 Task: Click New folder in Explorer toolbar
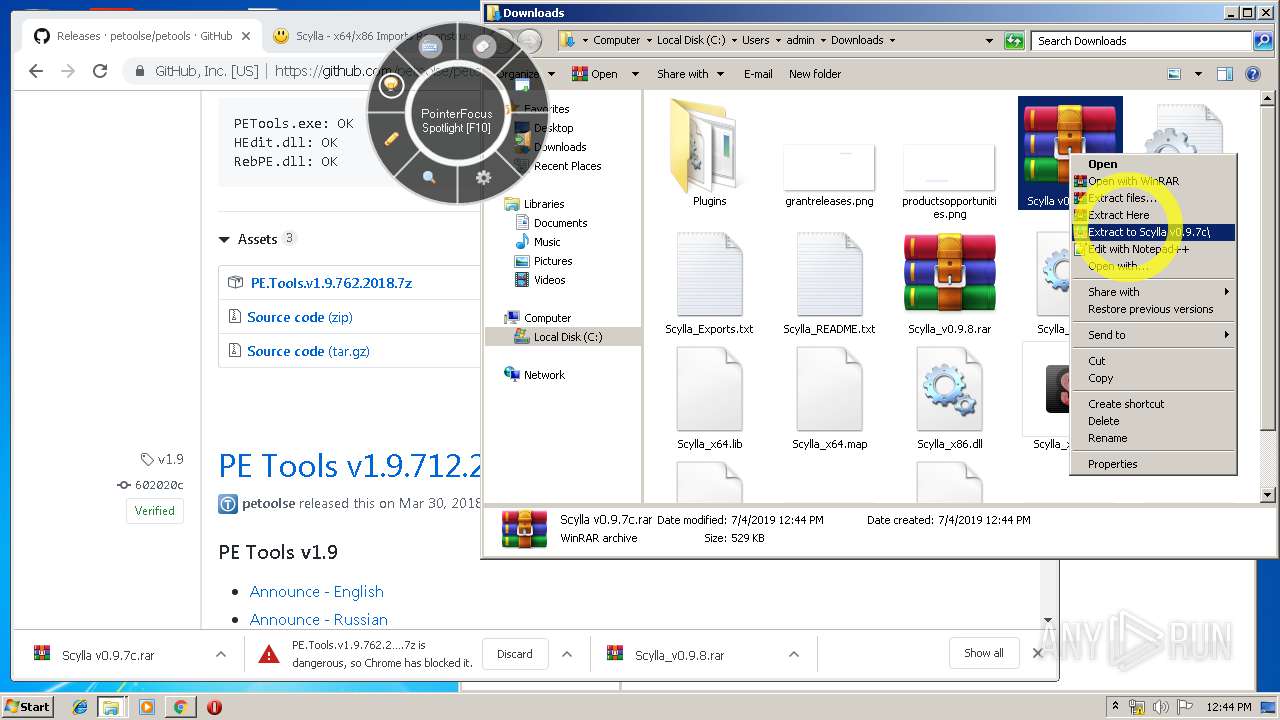coord(814,74)
